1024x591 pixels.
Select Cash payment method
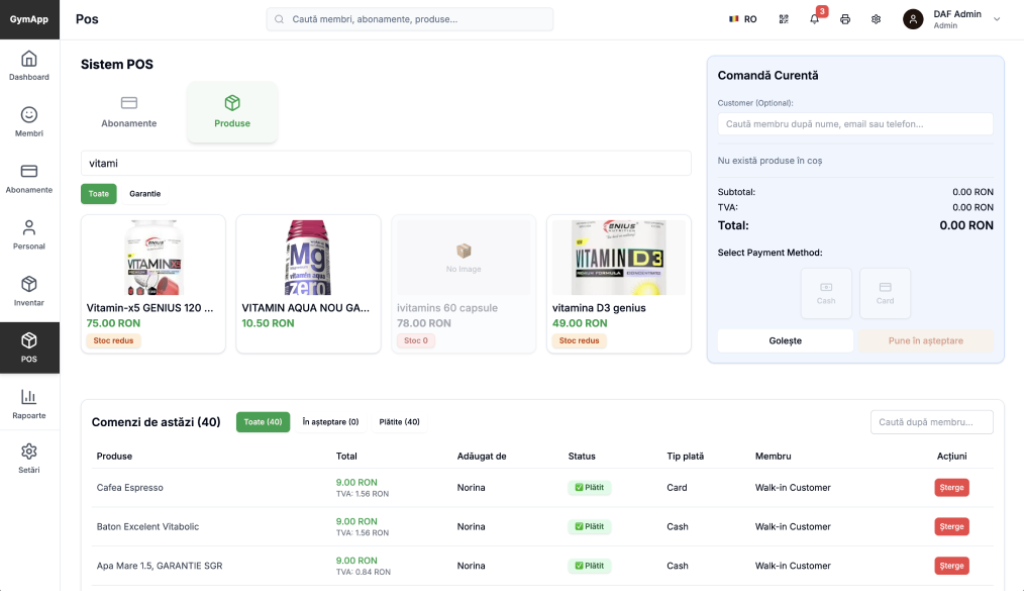[x=826, y=293]
